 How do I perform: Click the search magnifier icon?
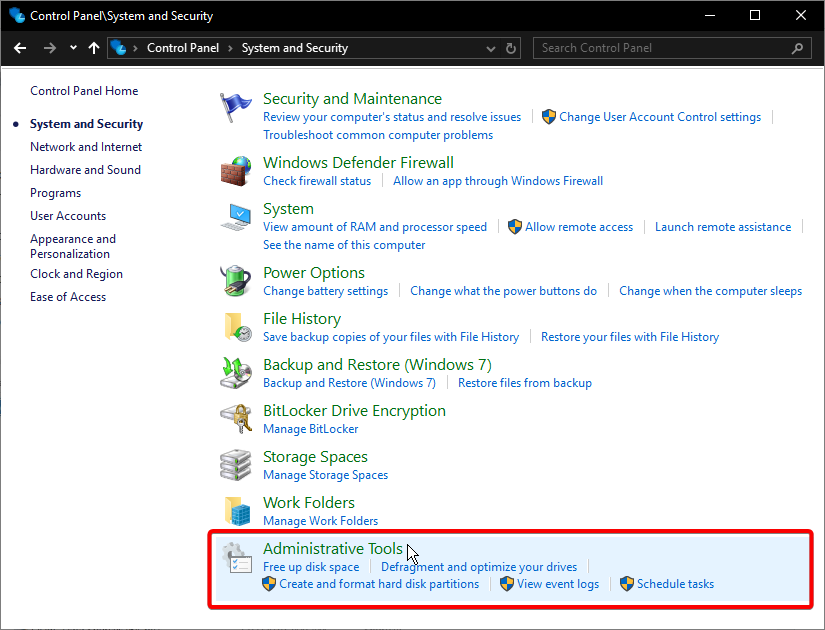(x=797, y=48)
